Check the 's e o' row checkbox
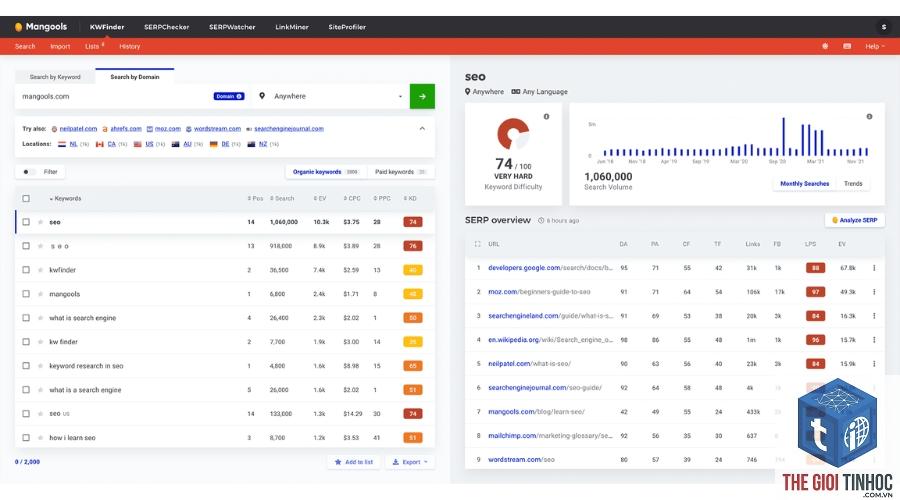900x500 pixels. coord(26,246)
